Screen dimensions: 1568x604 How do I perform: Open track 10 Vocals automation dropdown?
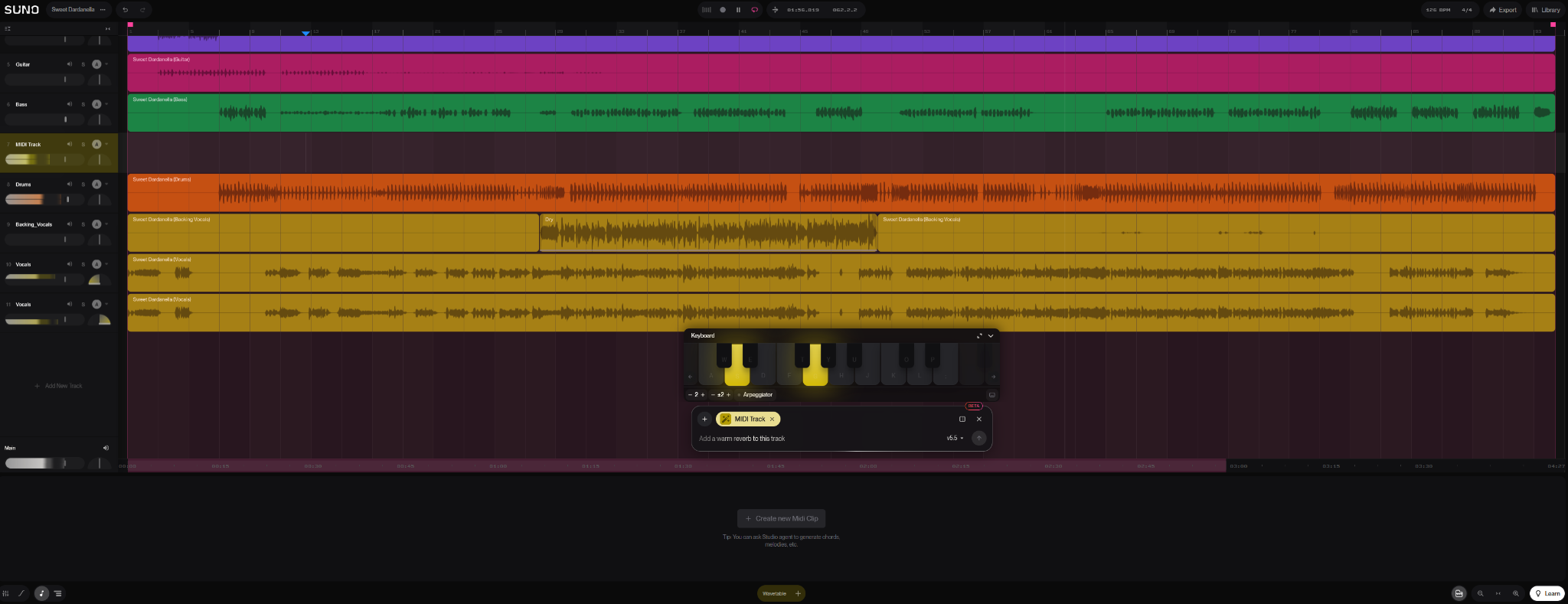point(106,264)
